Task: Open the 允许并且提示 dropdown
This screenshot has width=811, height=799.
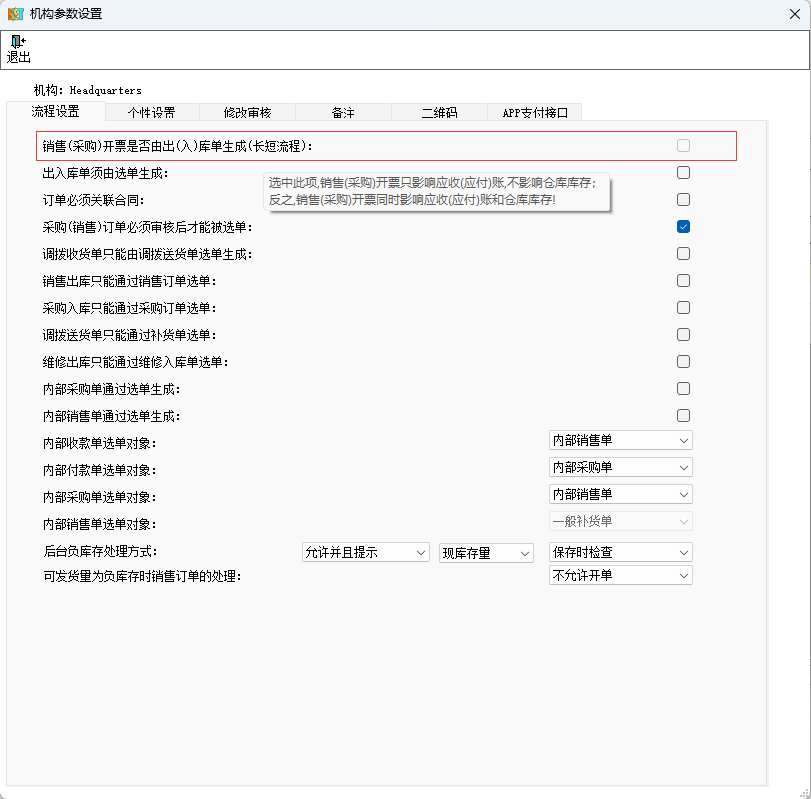Action: pyautogui.click(x=366, y=552)
